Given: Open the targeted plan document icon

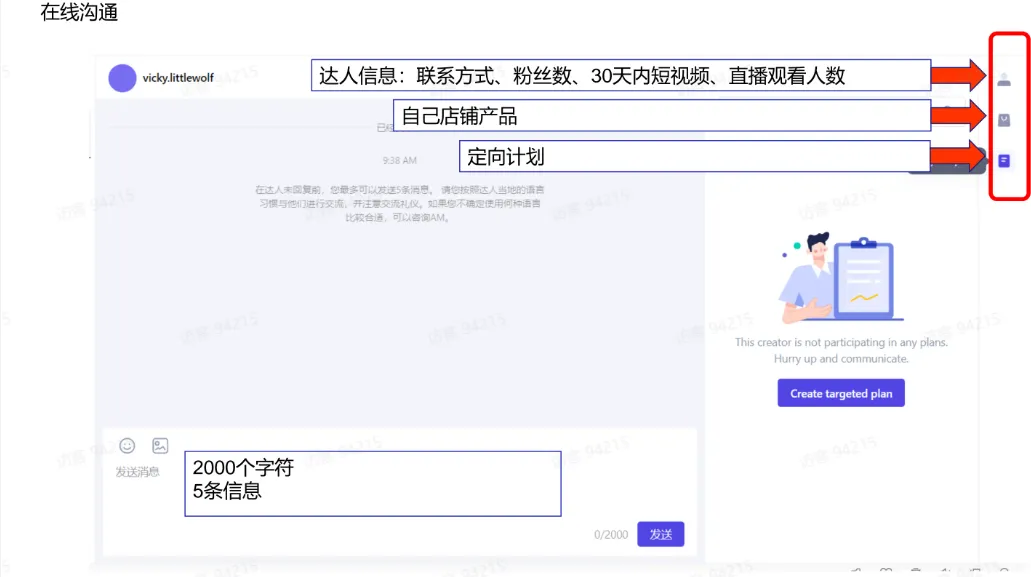Looking at the screenshot, I should click(1003, 161).
